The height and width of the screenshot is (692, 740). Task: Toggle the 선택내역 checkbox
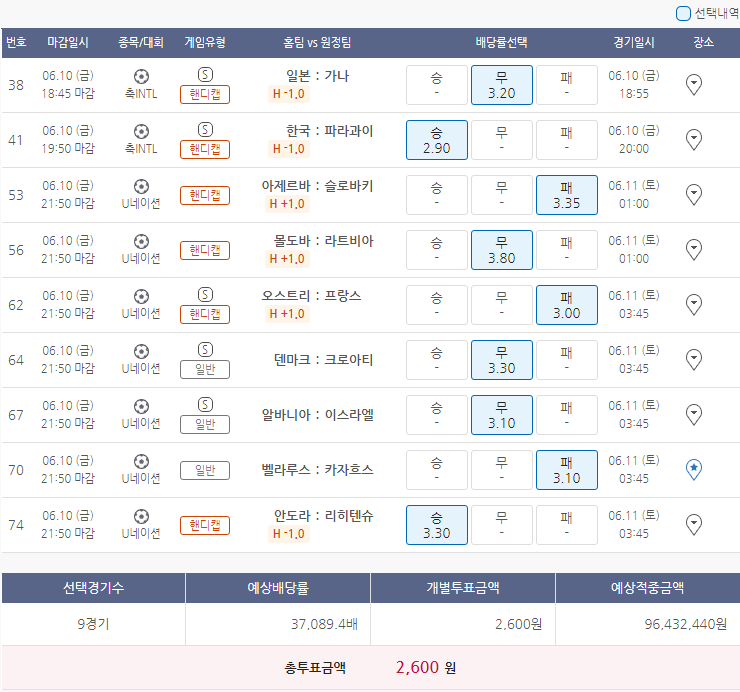(x=683, y=13)
